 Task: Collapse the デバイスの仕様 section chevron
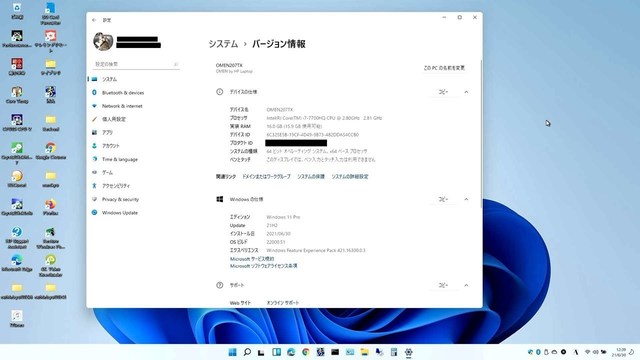click(466, 92)
